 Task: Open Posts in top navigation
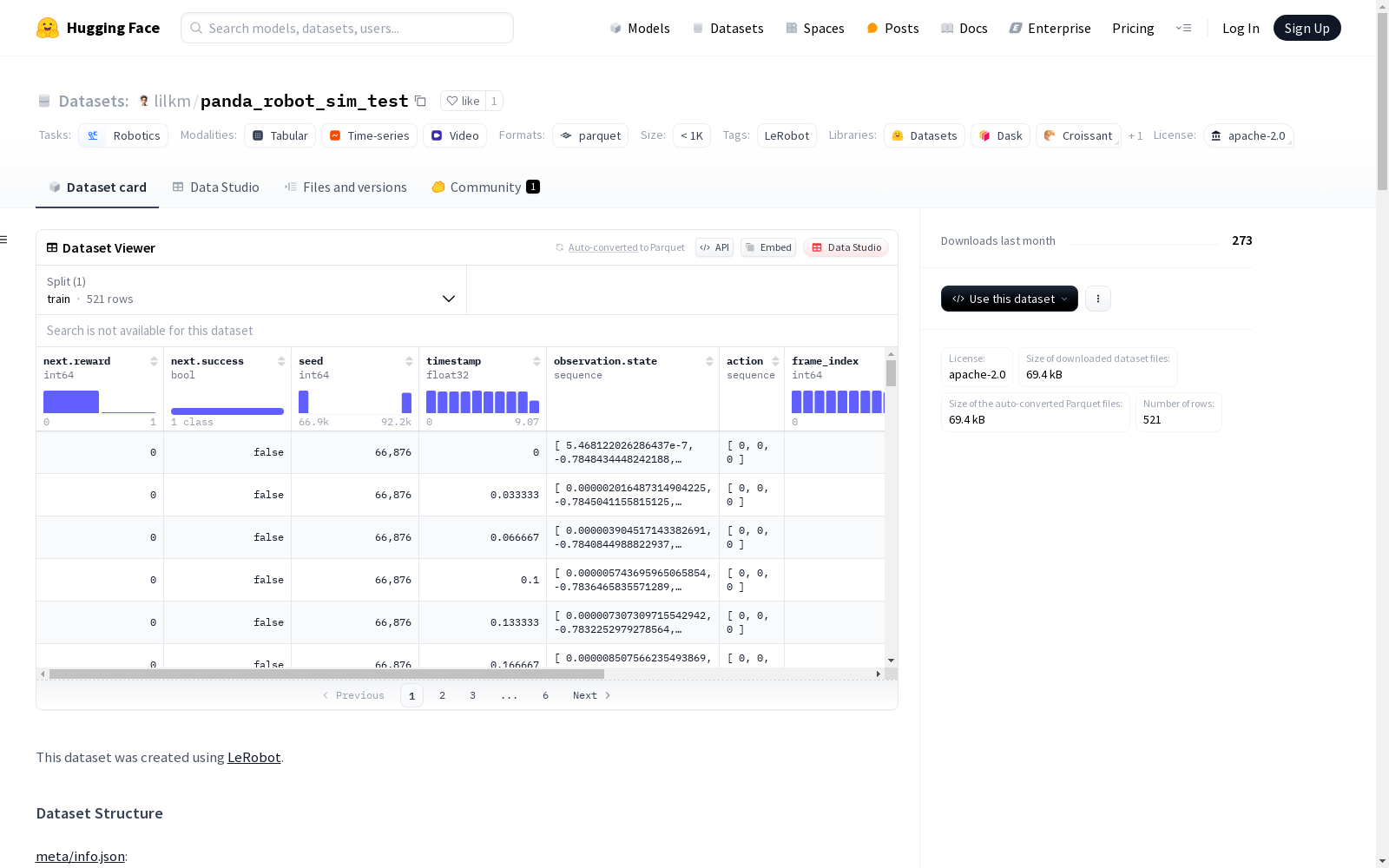892,28
